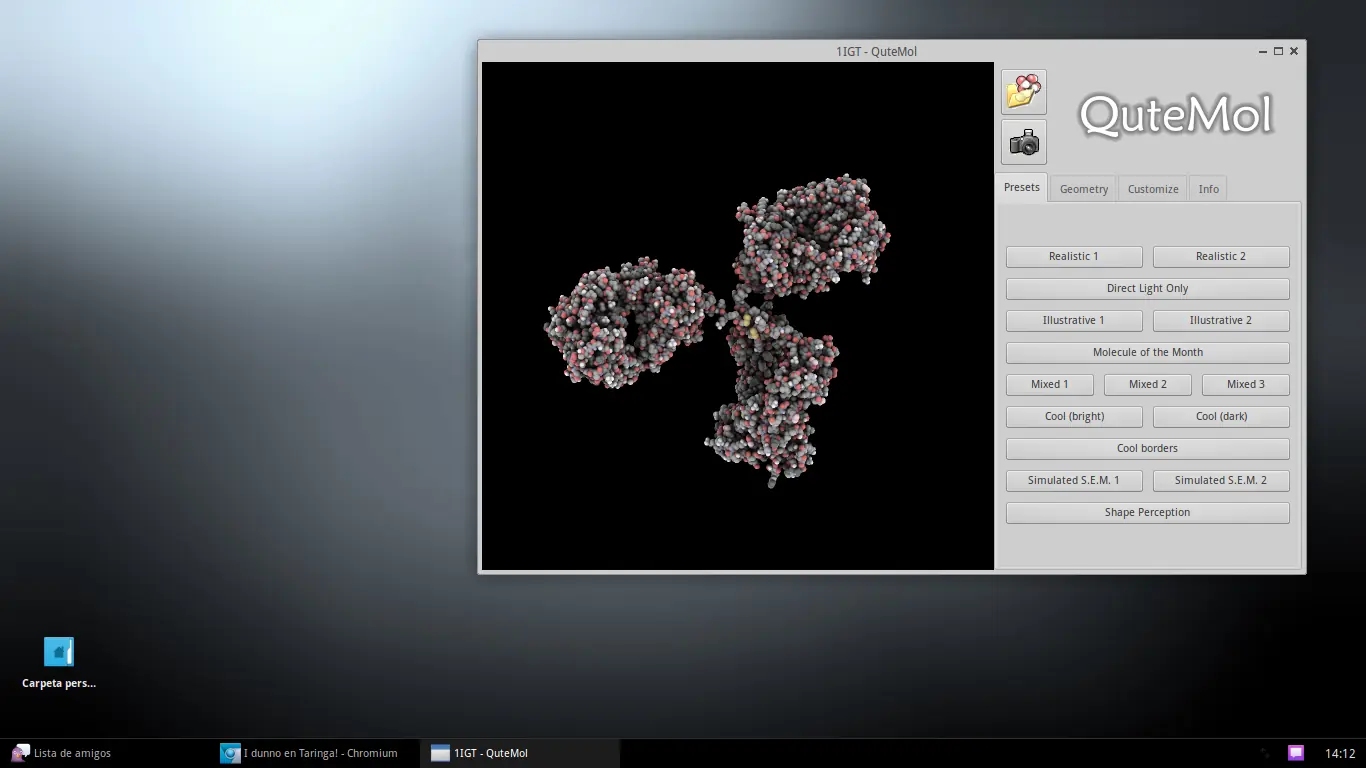Apply the Simulated S.E.M. 1 preset
Screen dimensions: 1366x768
[x=1074, y=480]
